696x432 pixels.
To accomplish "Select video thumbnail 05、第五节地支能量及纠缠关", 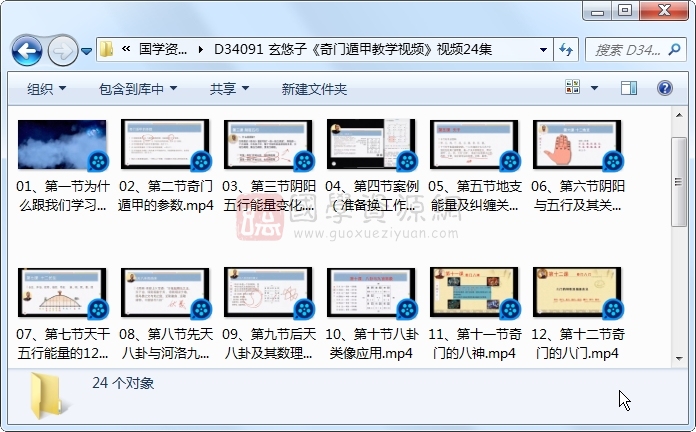I will pyautogui.click(x=475, y=145).
